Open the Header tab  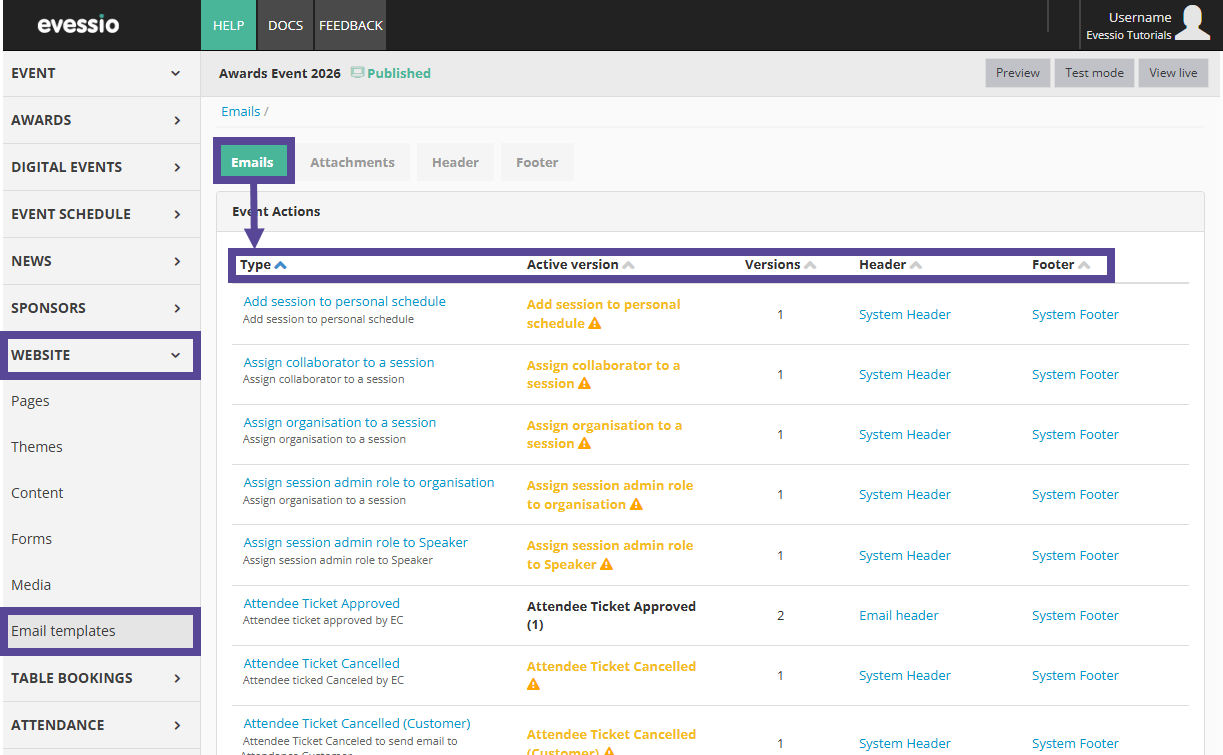(455, 162)
